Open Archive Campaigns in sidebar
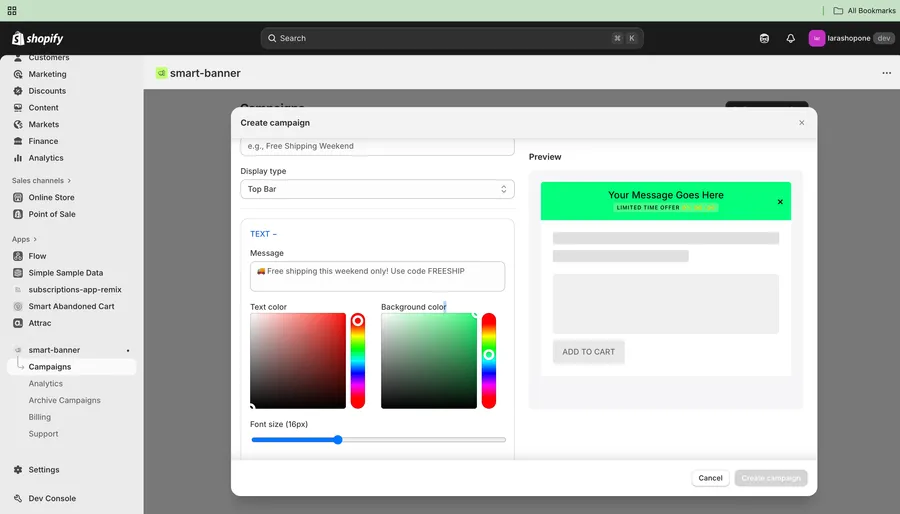Image resolution: width=900 pixels, height=514 pixels. point(64,400)
